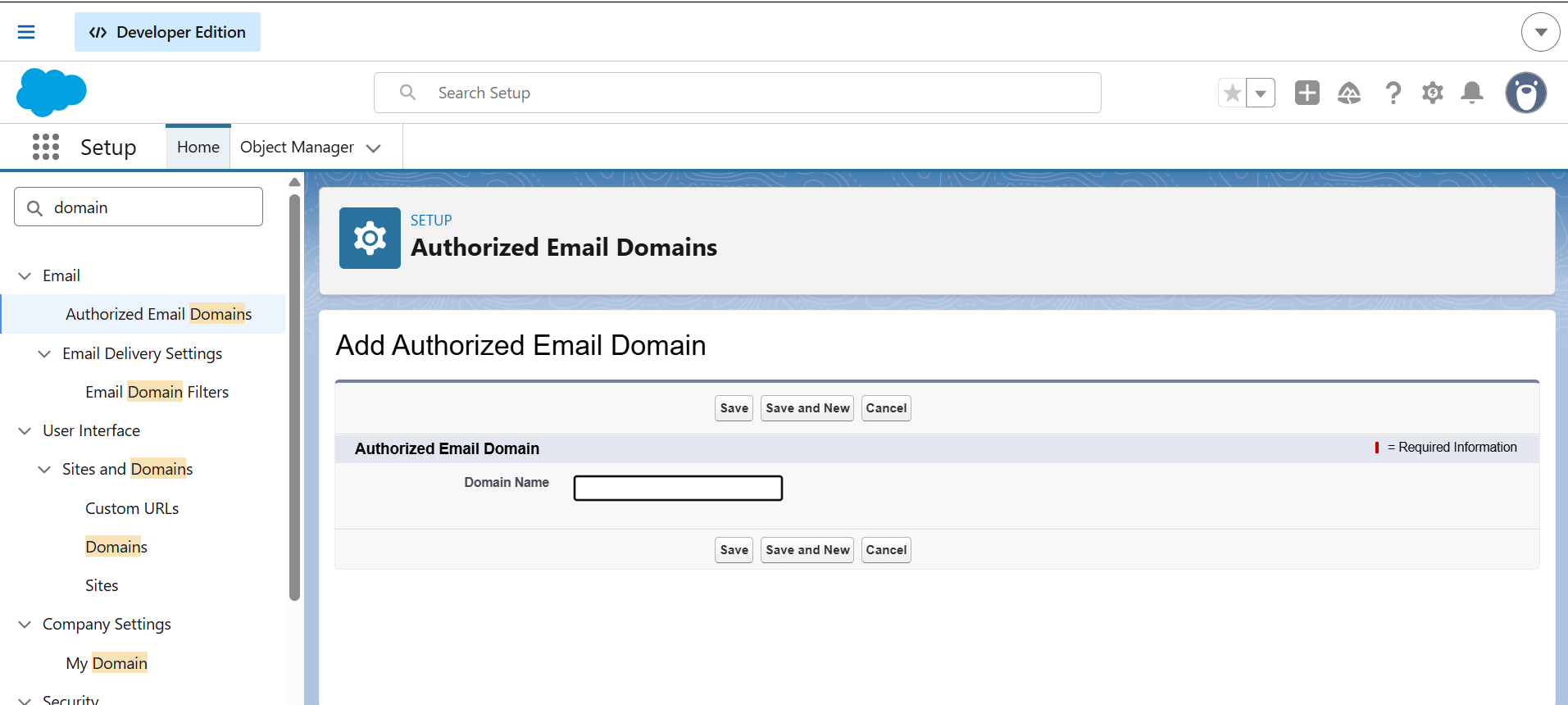The image size is (1568, 705).
Task: Click the Salesforce cloud logo
Action: coord(51,92)
